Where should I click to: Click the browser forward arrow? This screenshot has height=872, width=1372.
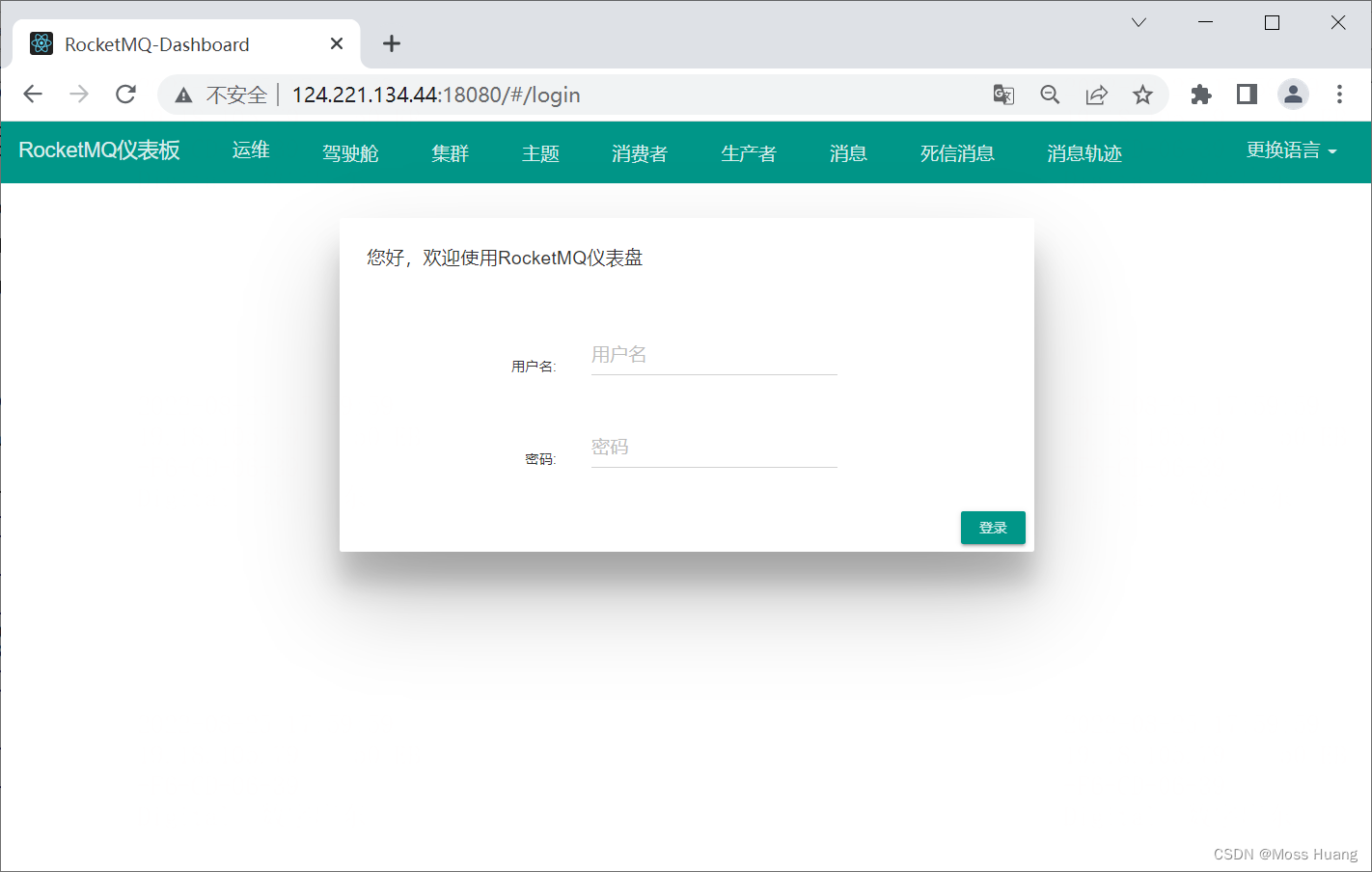coord(79,95)
